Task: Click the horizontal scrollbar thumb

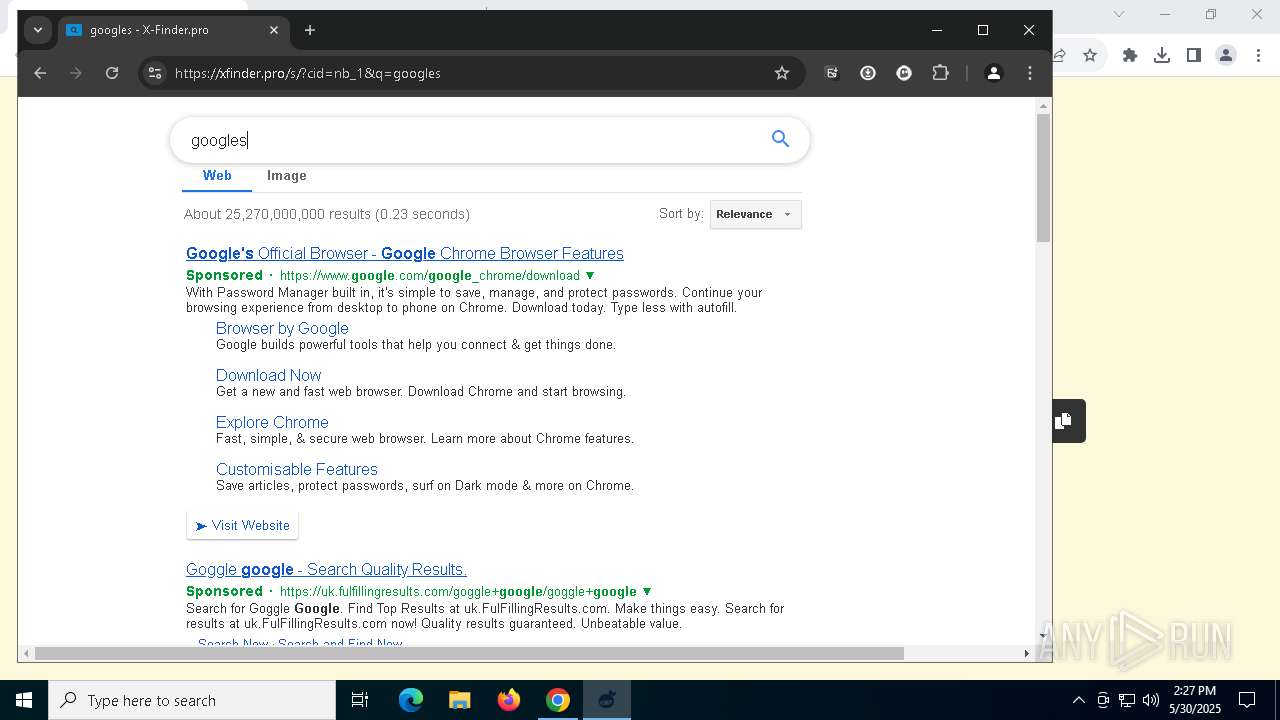Action: pyautogui.click(x=469, y=653)
